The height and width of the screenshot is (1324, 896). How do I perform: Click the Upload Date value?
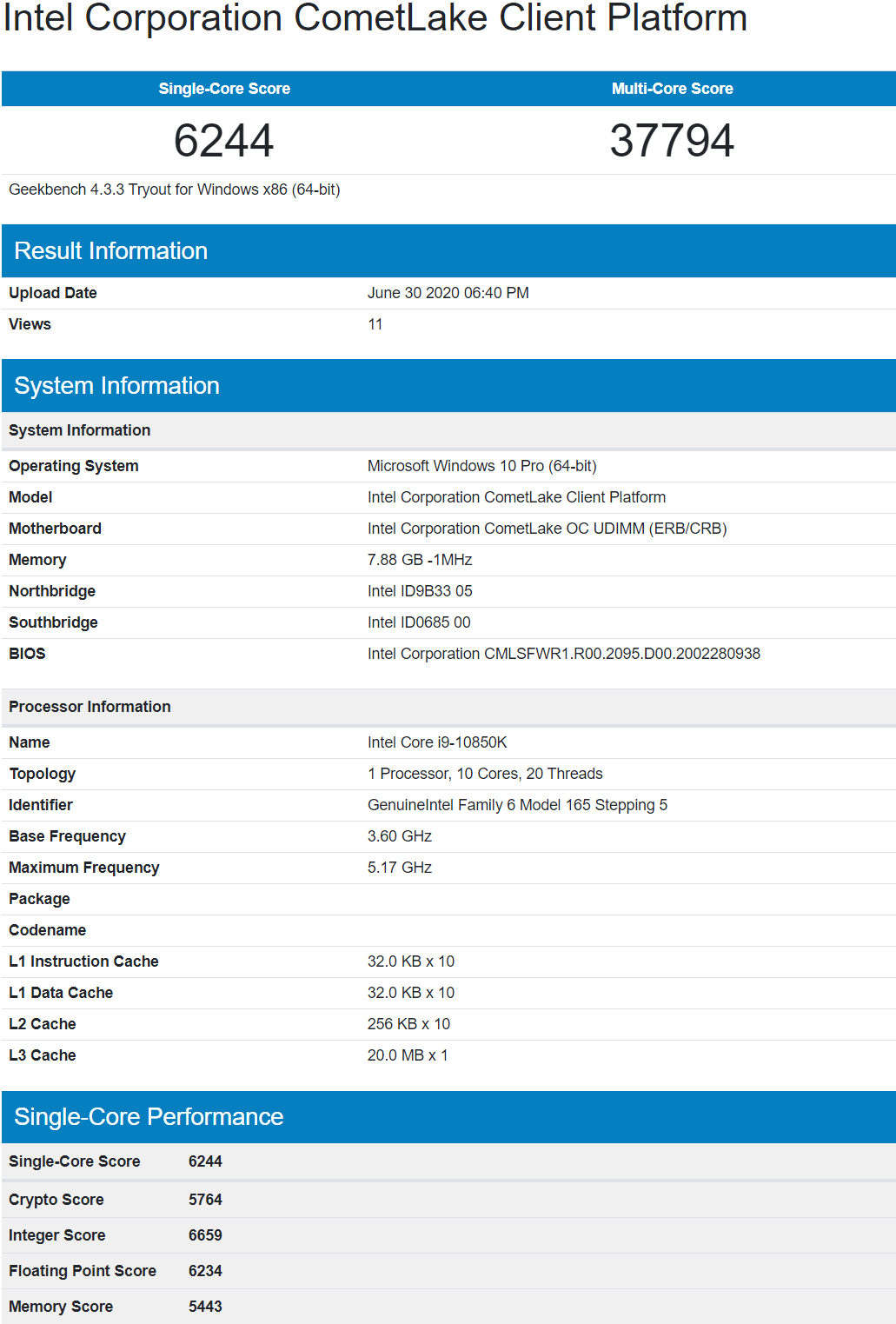[448, 293]
